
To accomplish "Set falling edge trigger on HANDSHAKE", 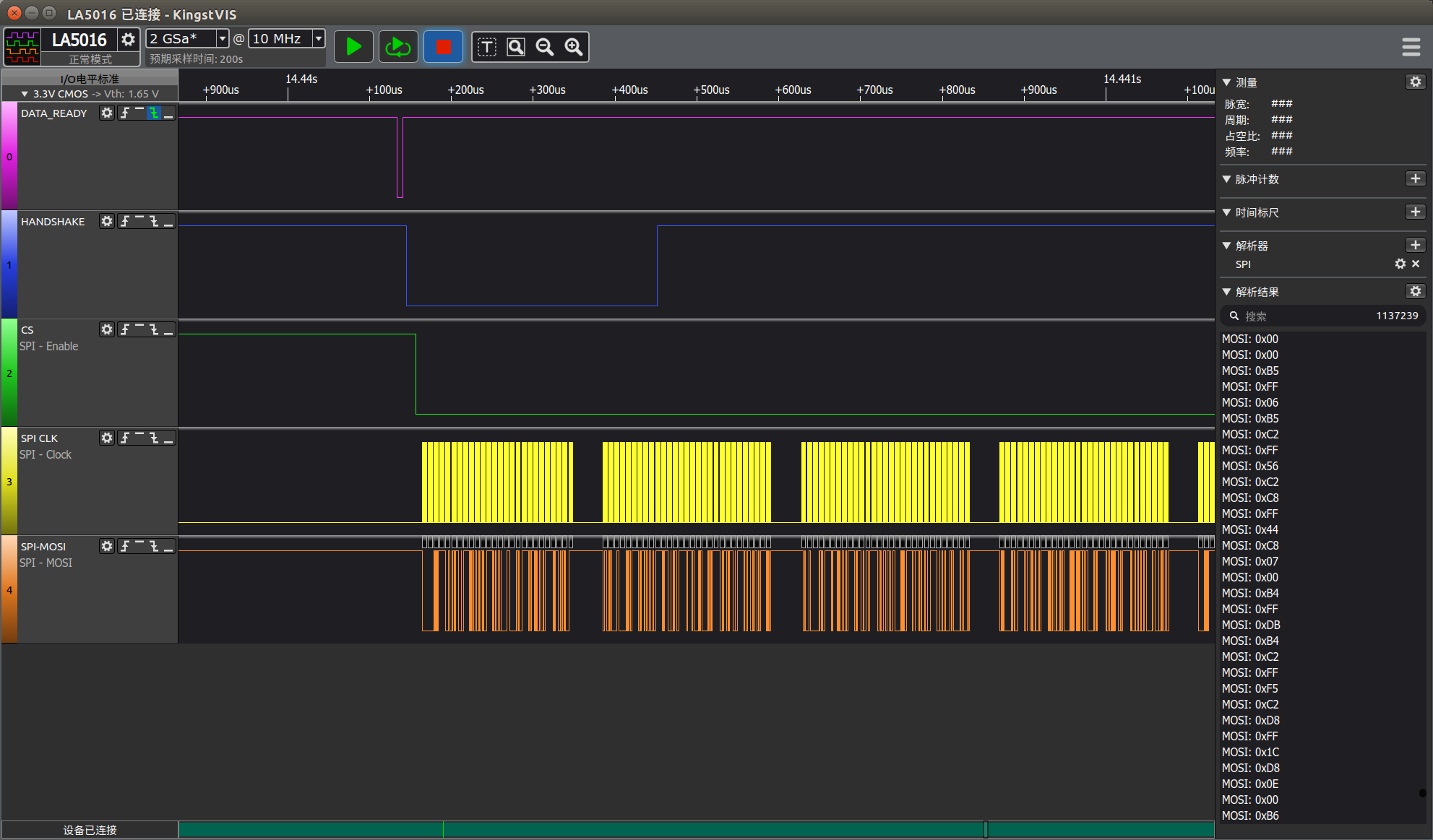I will [154, 221].
